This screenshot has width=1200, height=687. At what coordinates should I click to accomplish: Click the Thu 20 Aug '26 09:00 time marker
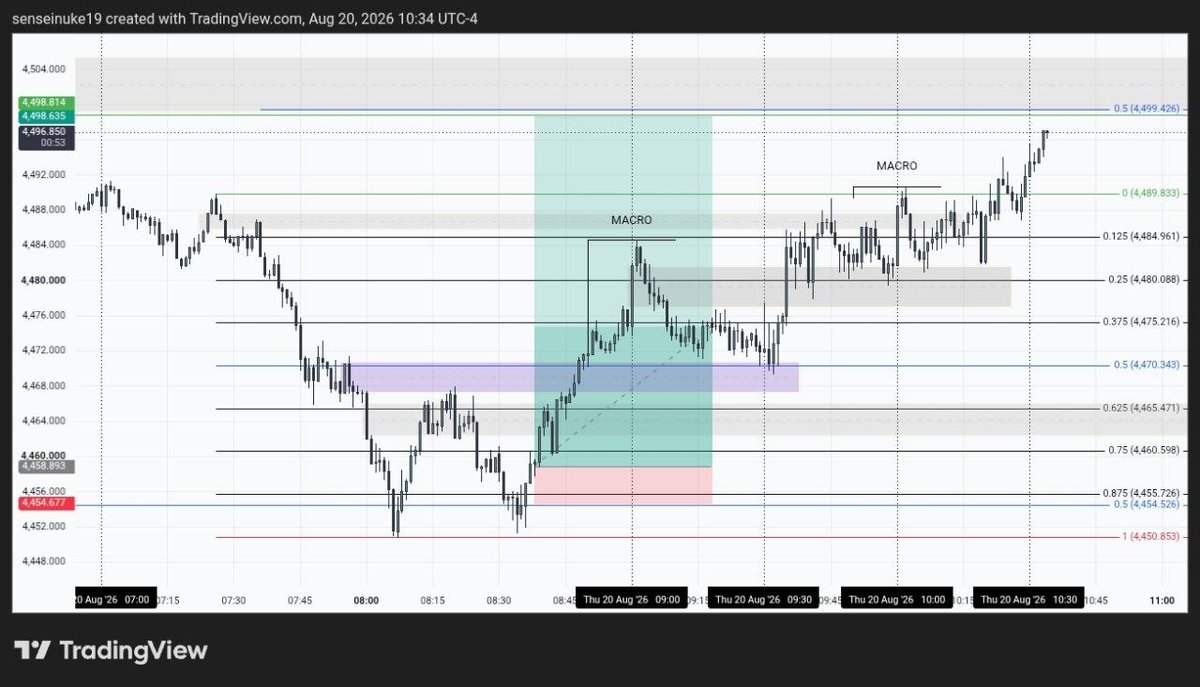(x=632, y=600)
